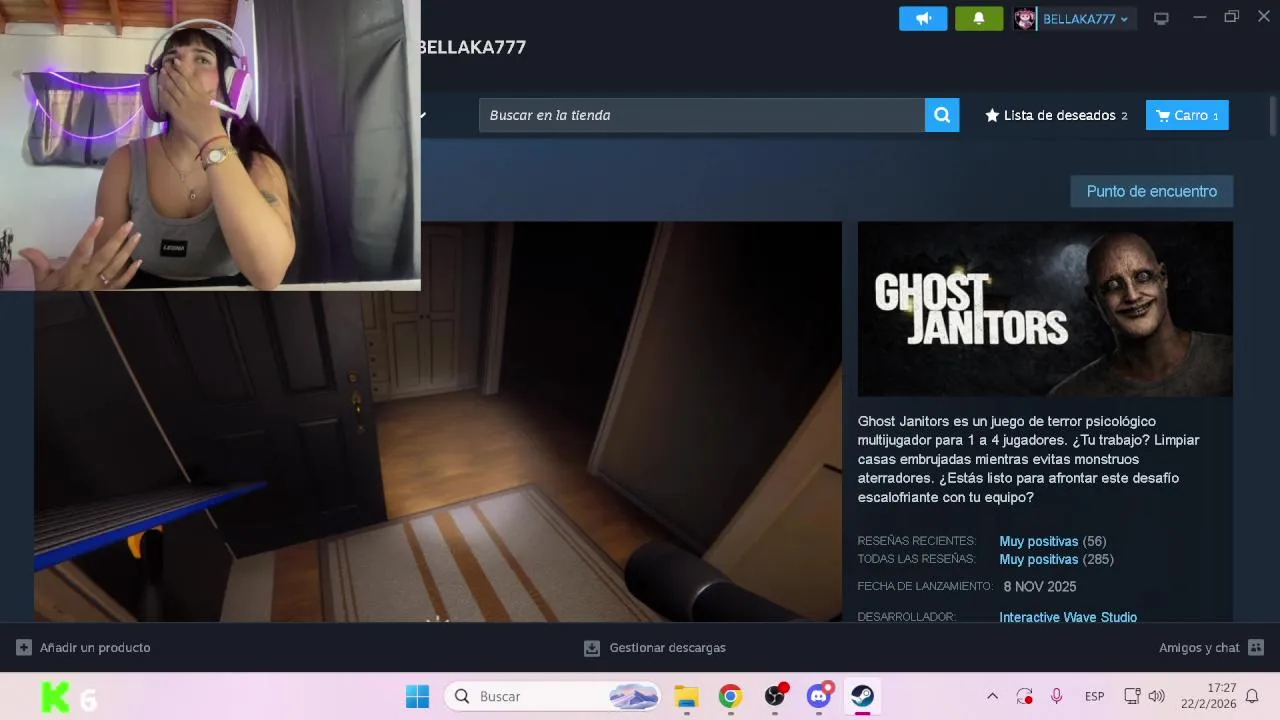
Task: Click the store search magnifier button
Action: [x=942, y=115]
